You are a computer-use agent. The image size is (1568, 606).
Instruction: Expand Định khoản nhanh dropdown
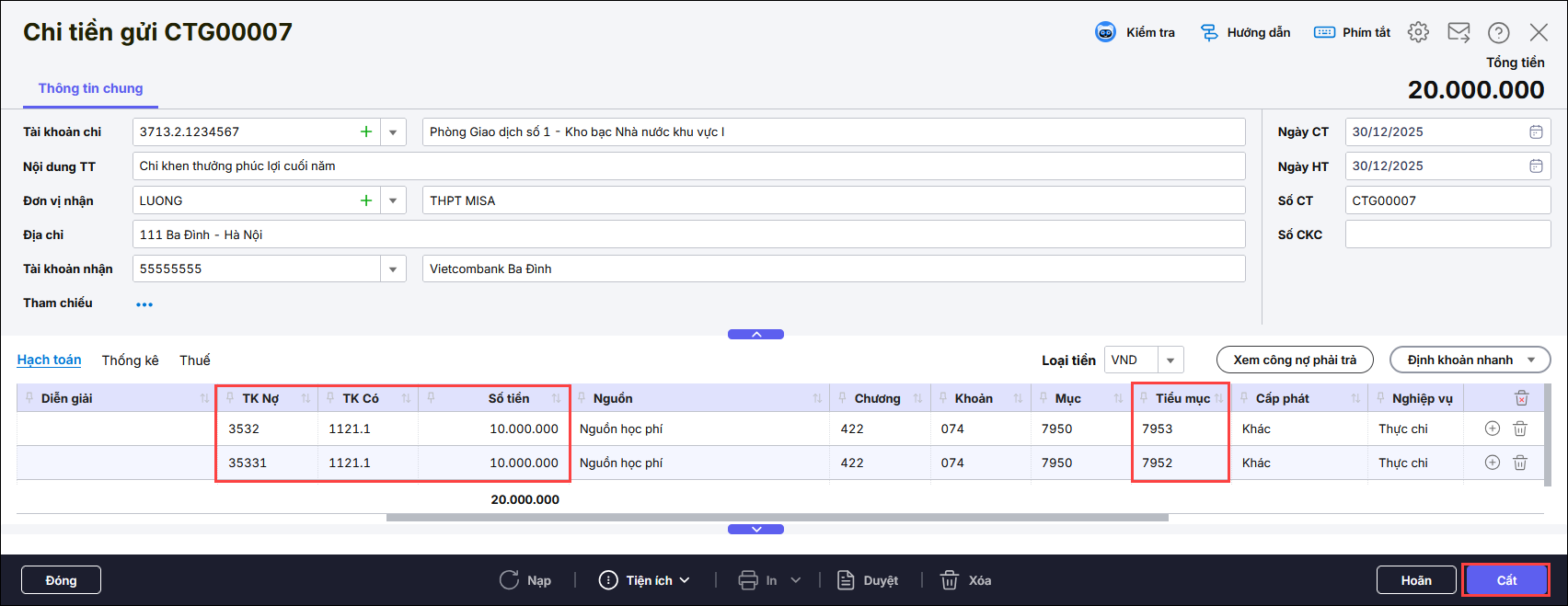tap(1531, 360)
